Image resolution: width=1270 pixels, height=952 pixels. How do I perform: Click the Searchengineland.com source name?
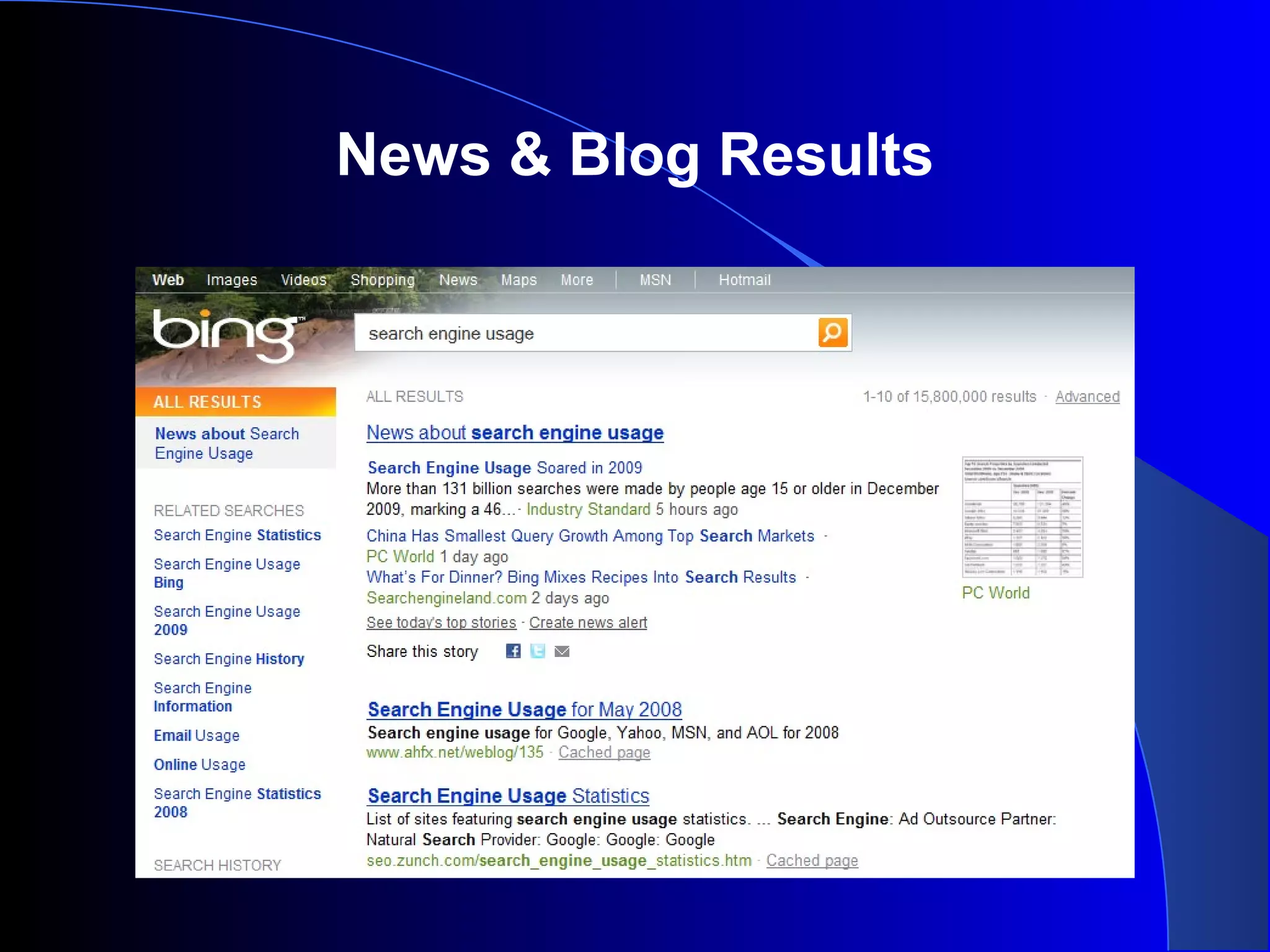446,598
